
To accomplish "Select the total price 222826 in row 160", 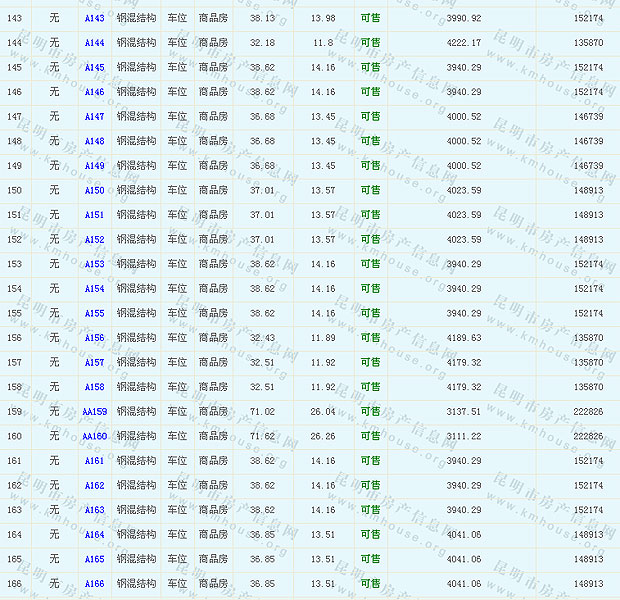I will tap(588, 436).
